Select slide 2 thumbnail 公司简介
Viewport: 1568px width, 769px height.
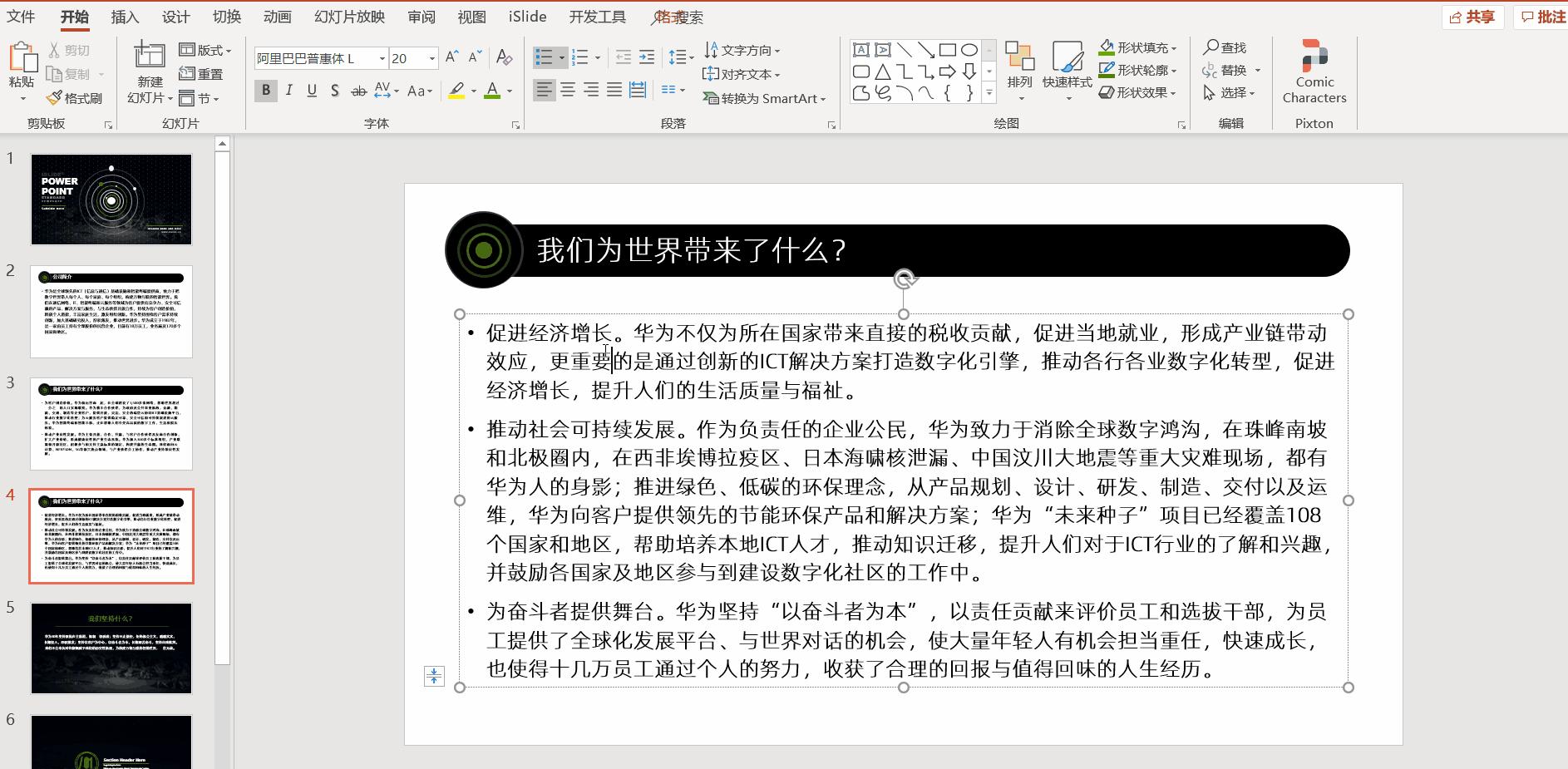click(111, 312)
